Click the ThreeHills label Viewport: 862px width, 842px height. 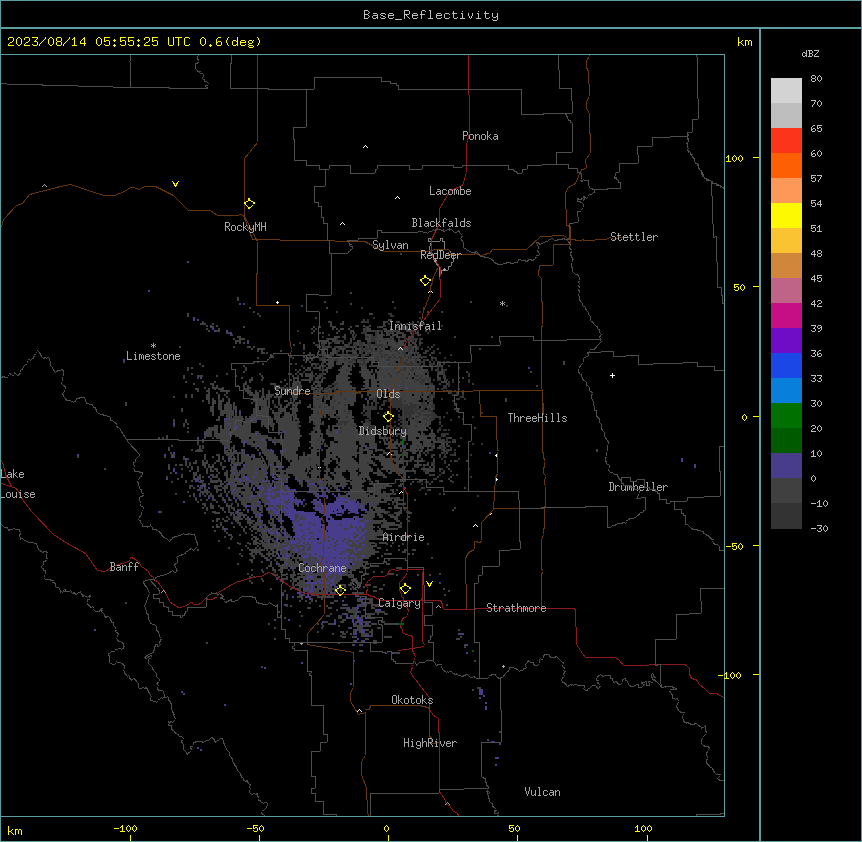pyautogui.click(x=537, y=418)
